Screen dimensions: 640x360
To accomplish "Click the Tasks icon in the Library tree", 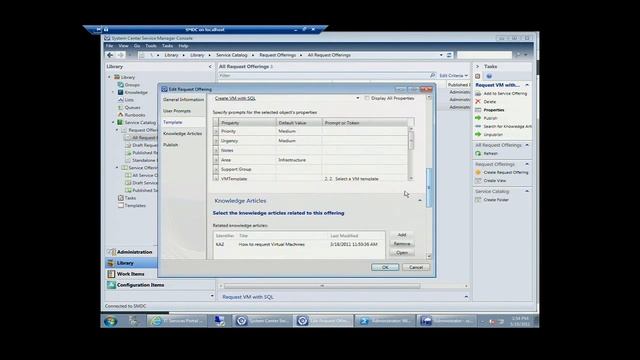I will coord(121,198).
